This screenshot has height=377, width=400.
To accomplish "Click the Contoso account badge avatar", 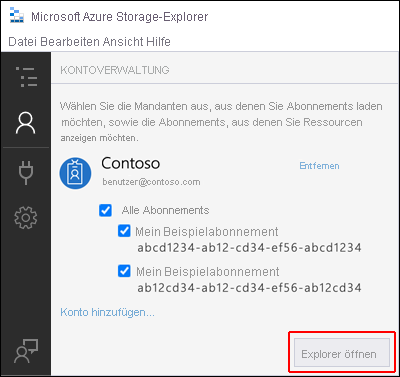I will [x=75, y=173].
